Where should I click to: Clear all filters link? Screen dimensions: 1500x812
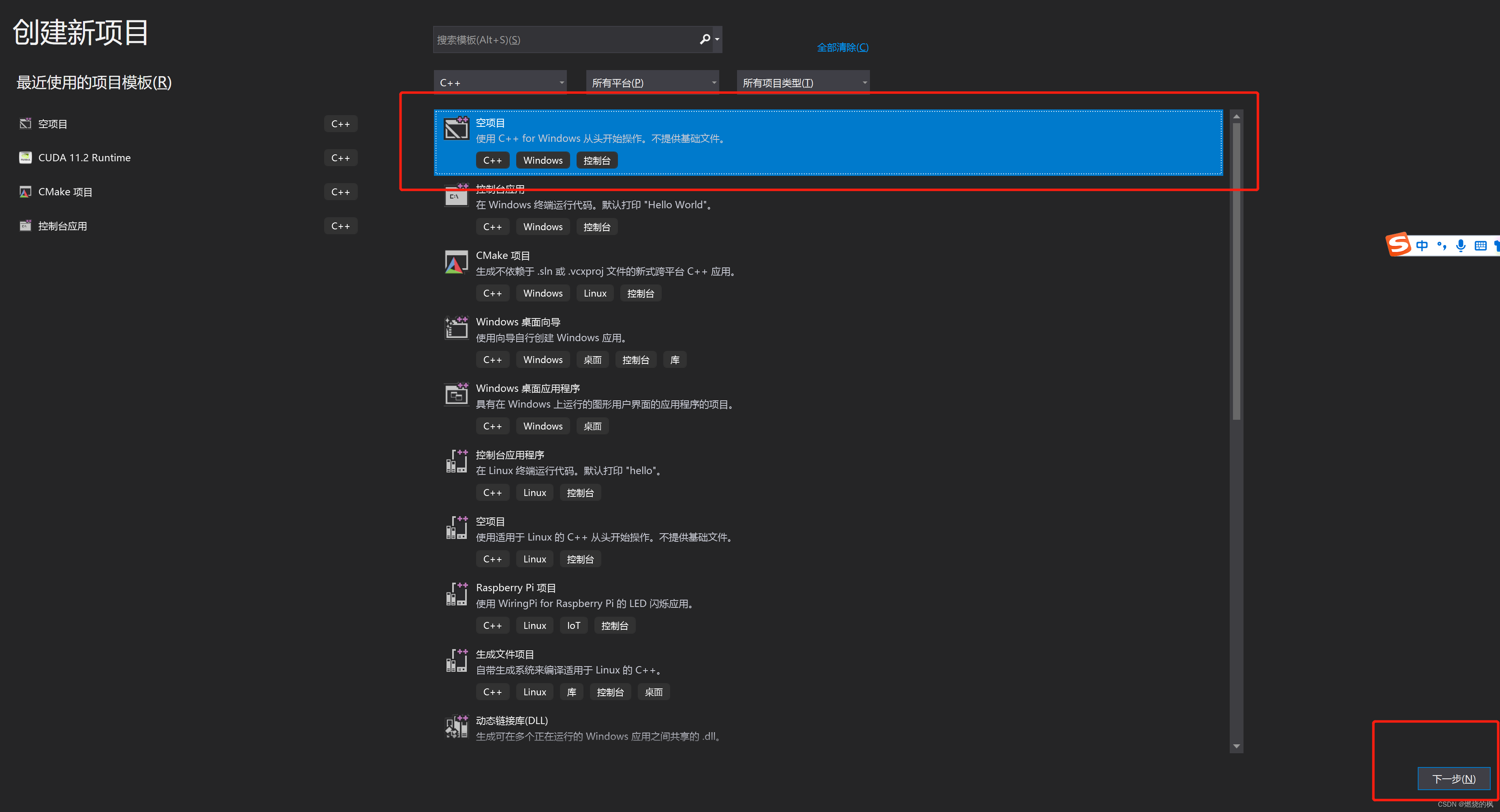(843, 47)
